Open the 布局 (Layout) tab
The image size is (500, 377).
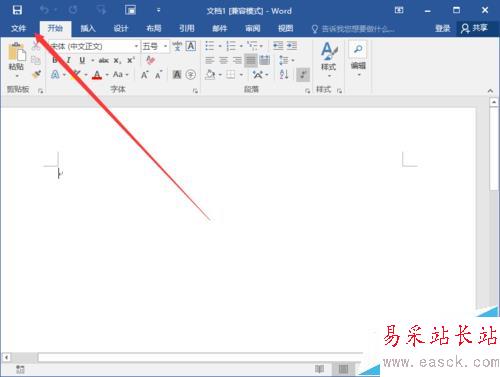154,28
